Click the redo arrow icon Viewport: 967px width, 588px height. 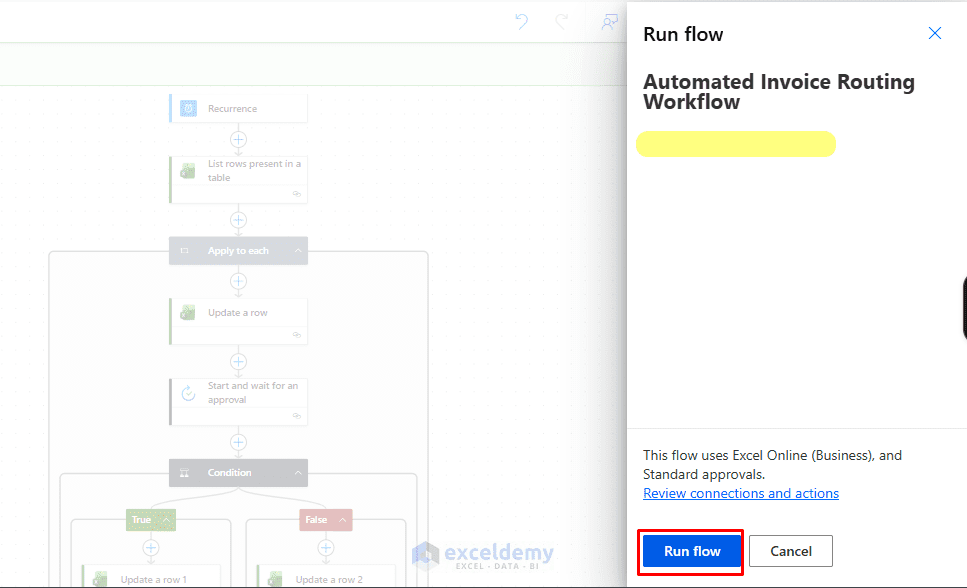pos(562,22)
